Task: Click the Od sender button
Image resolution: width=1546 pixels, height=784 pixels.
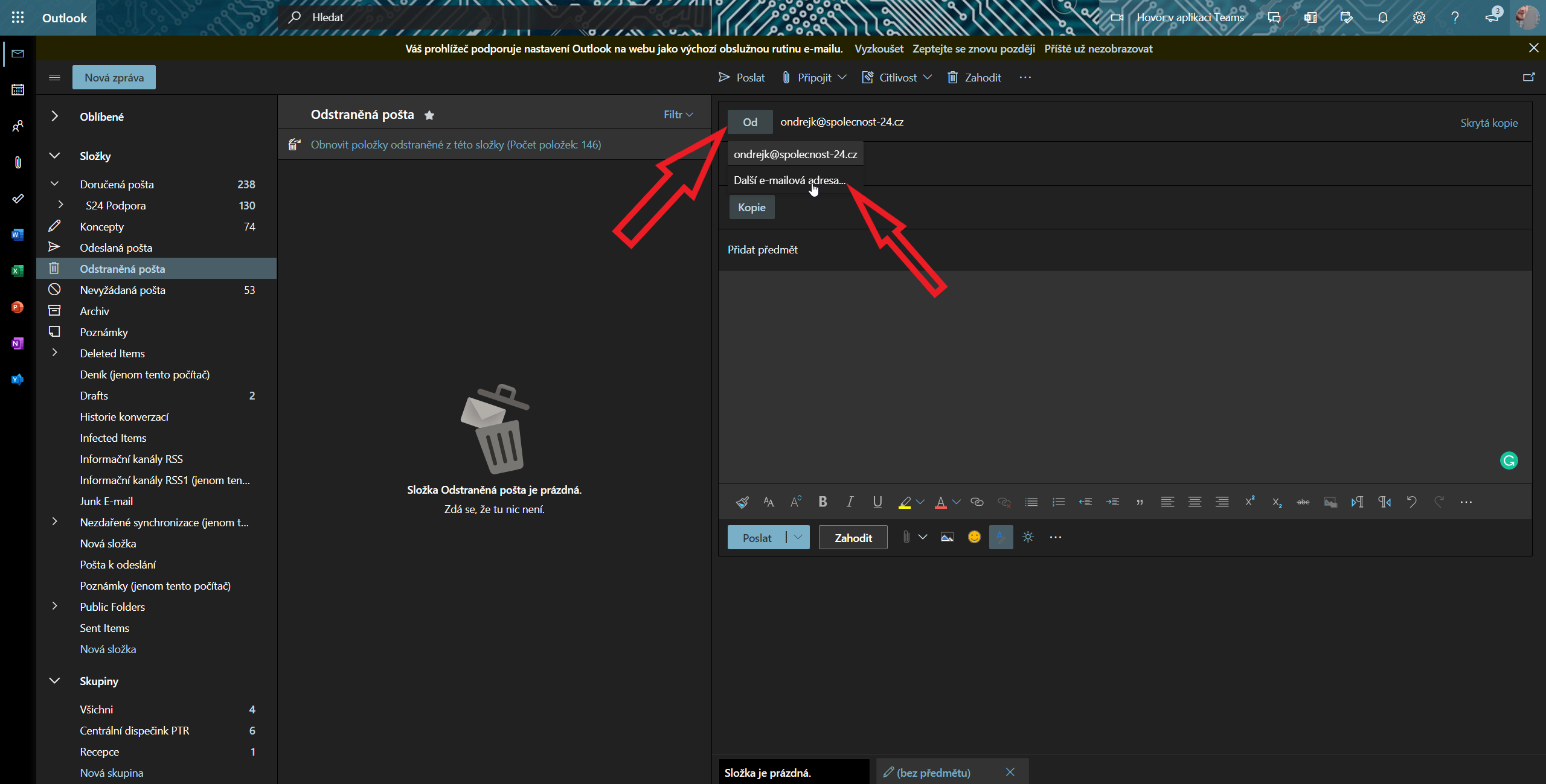Action: pos(750,122)
